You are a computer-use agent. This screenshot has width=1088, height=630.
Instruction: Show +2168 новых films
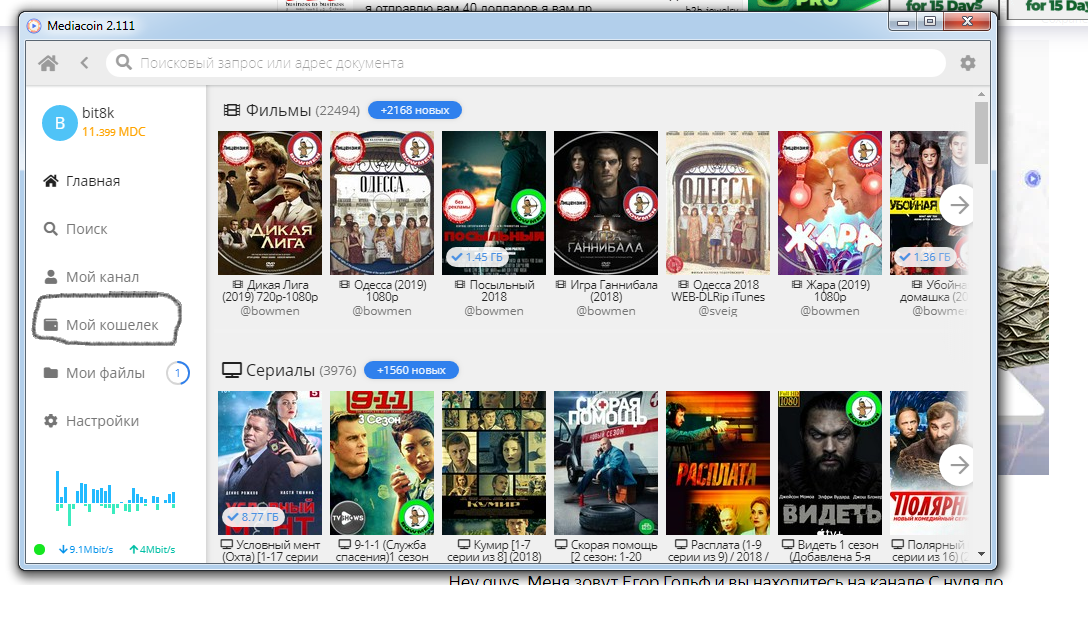[415, 110]
